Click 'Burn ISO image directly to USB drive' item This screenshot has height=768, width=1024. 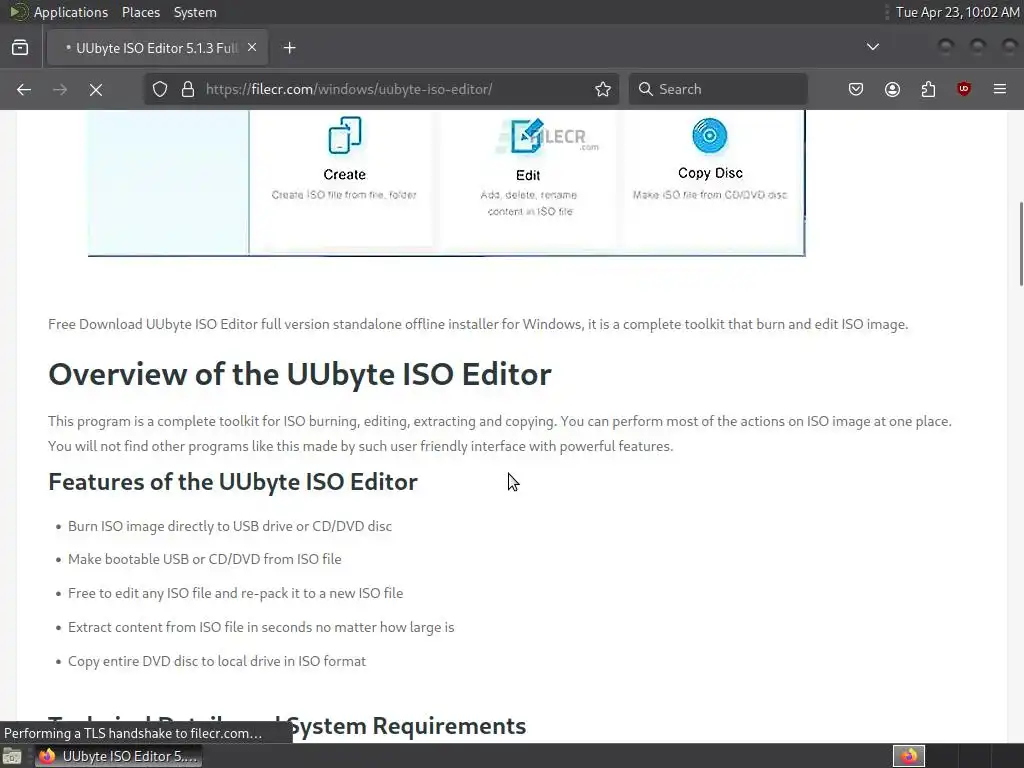click(x=230, y=526)
